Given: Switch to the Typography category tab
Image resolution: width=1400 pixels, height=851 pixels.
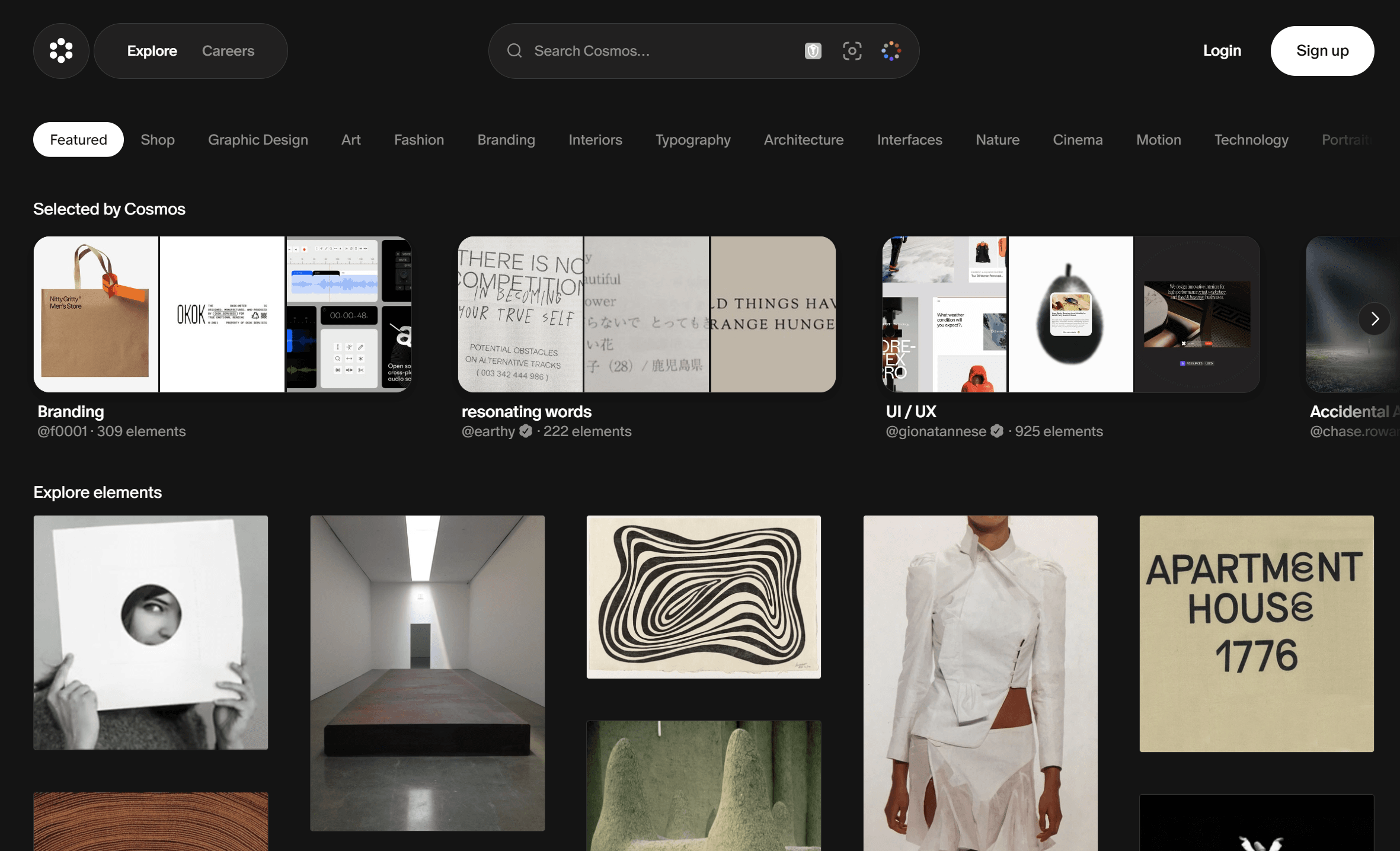Looking at the screenshot, I should coord(692,140).
